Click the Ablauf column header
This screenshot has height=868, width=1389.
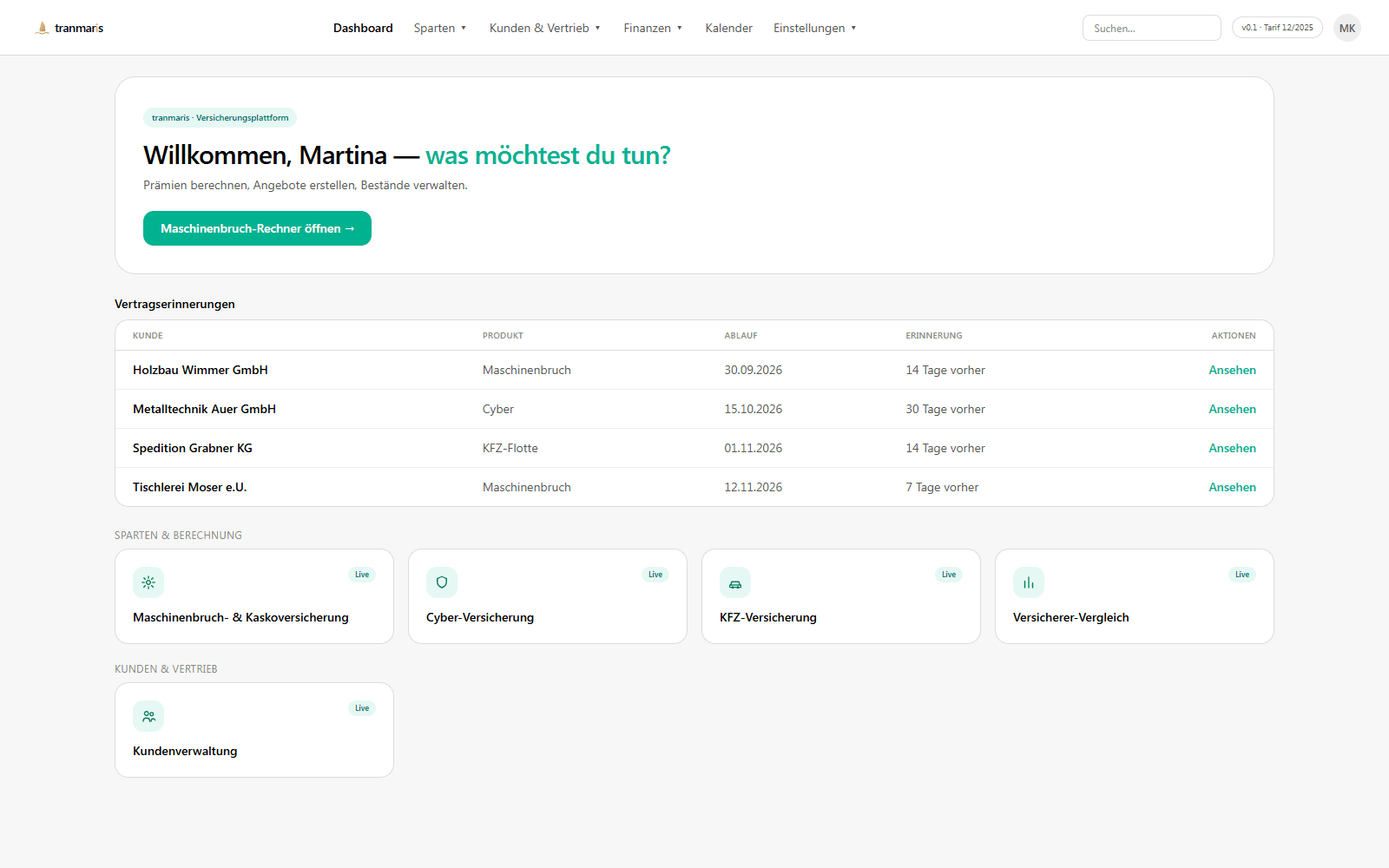(x=741, y=336)
